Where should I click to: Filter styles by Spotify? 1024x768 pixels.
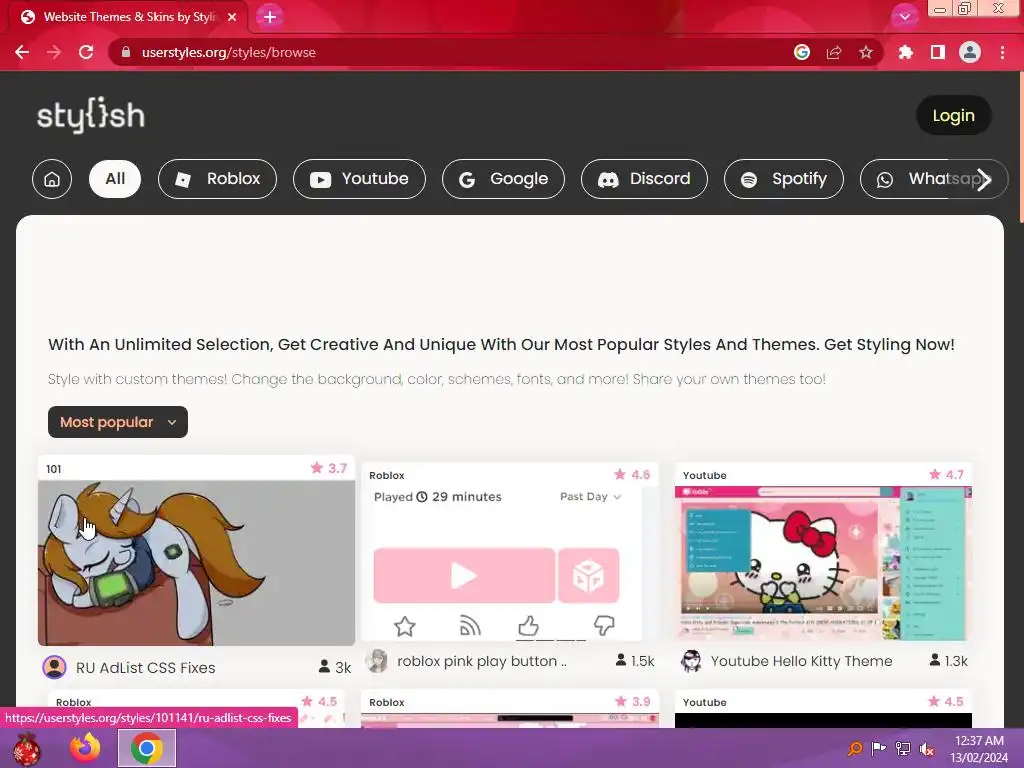tap(784, 179)
